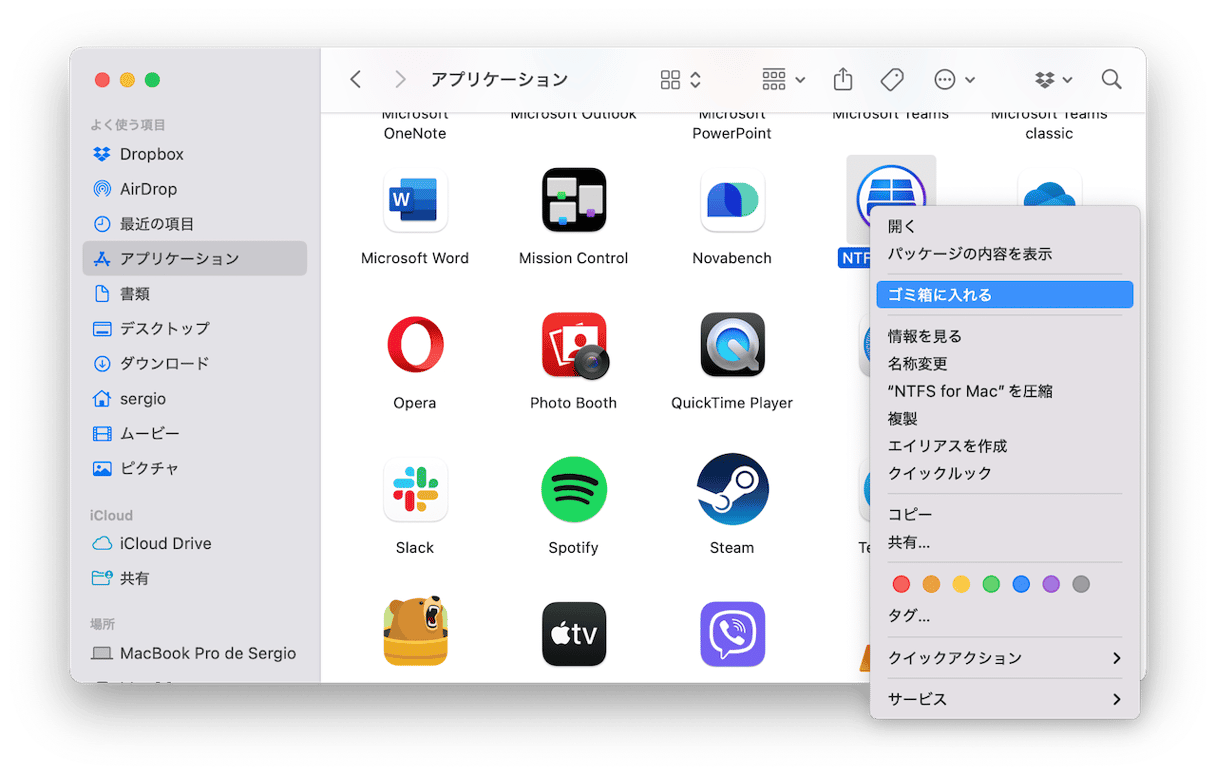Open 共有 in the iCloud section

point(195,578)
